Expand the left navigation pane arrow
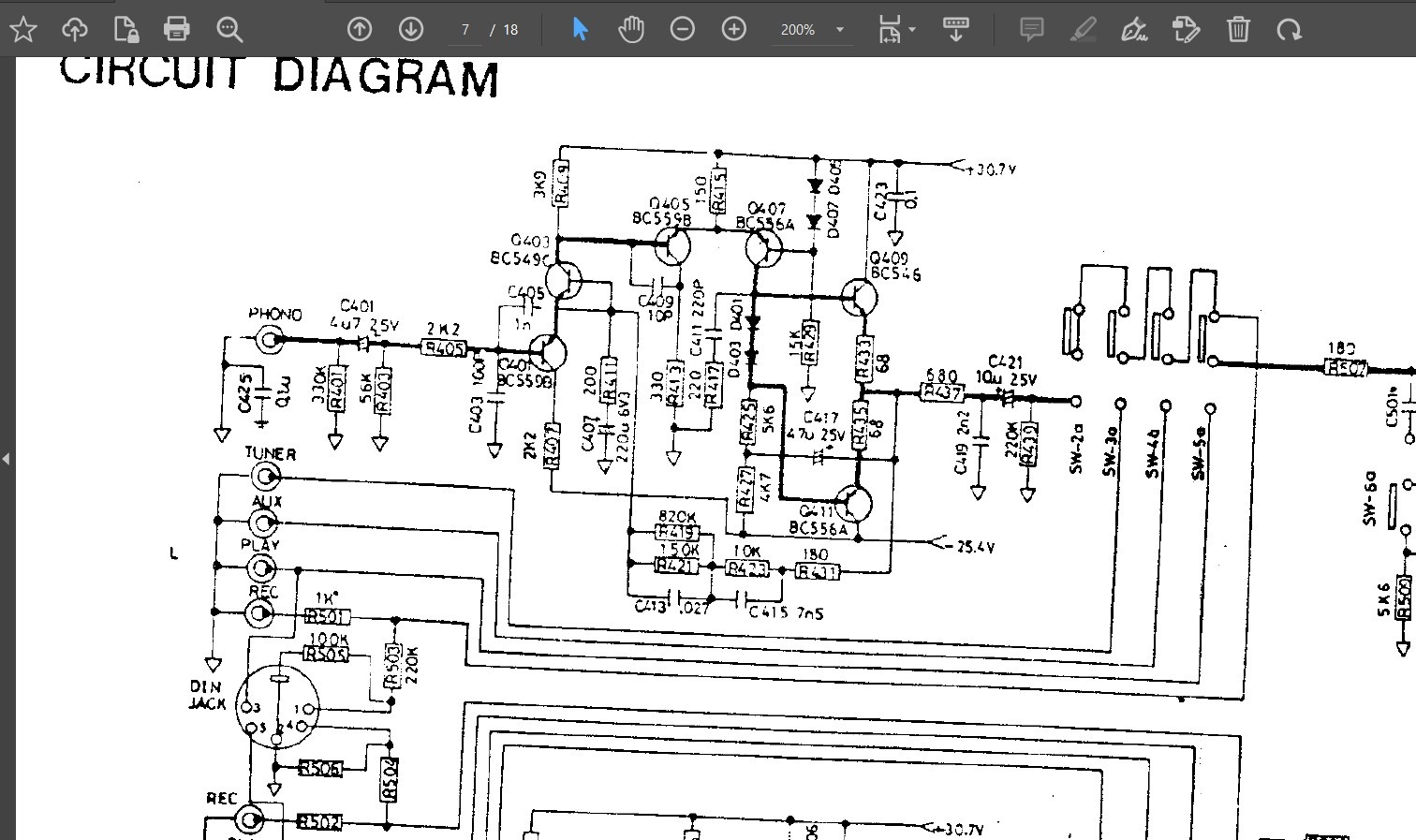 coord(7,459)
